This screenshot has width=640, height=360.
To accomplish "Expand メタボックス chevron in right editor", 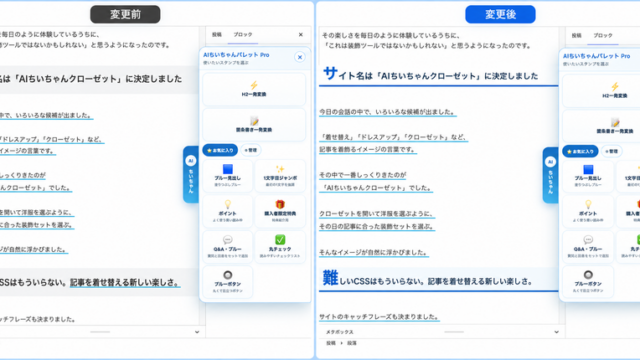I will click(x=556, y=332).
